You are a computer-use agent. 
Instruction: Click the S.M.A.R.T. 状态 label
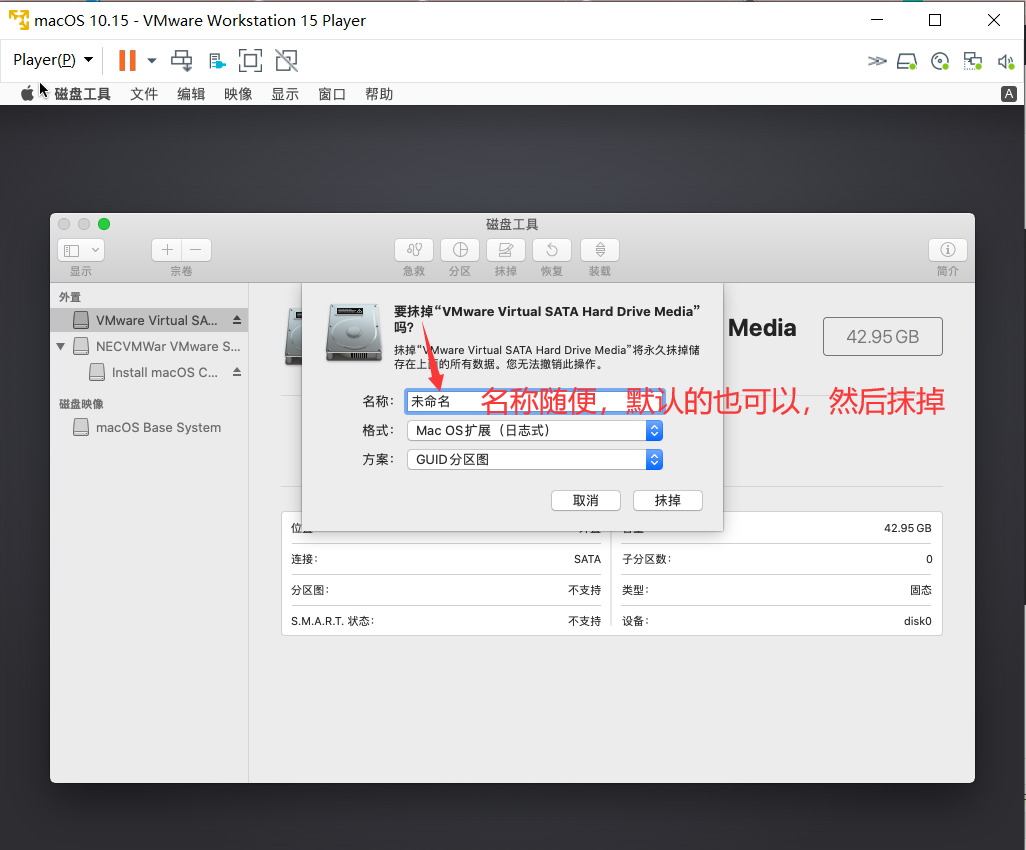[332, 621]
